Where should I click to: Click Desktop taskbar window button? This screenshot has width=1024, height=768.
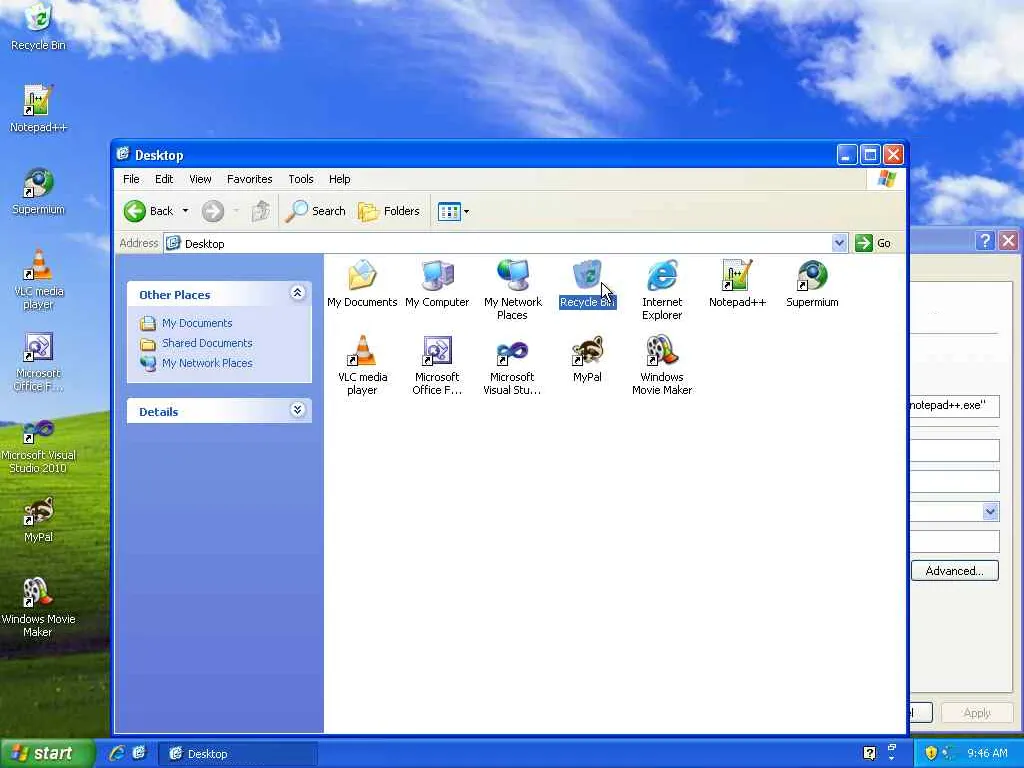tap(238, 754)
